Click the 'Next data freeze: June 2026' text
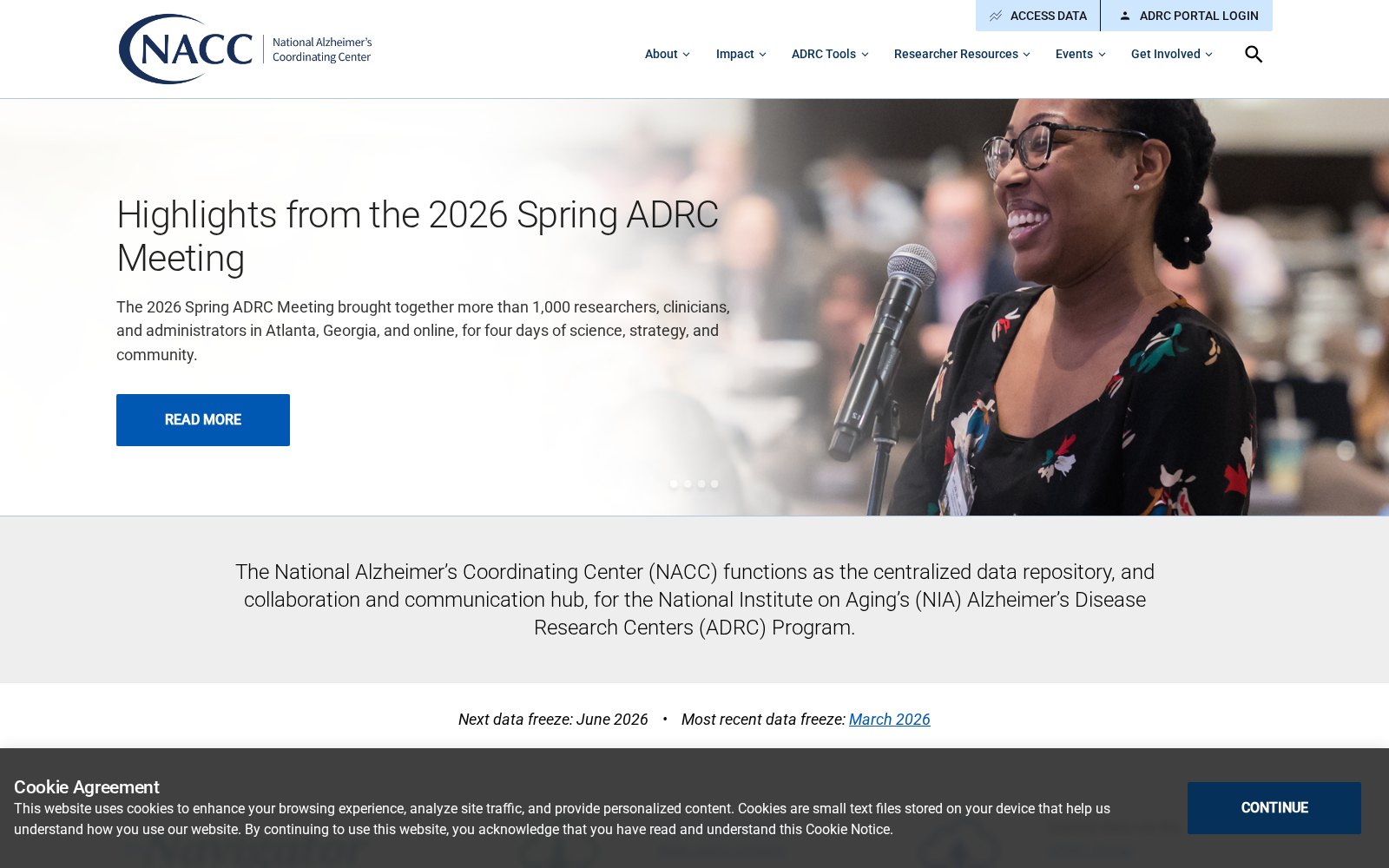The image size is (1389, 868). point(553,720)
